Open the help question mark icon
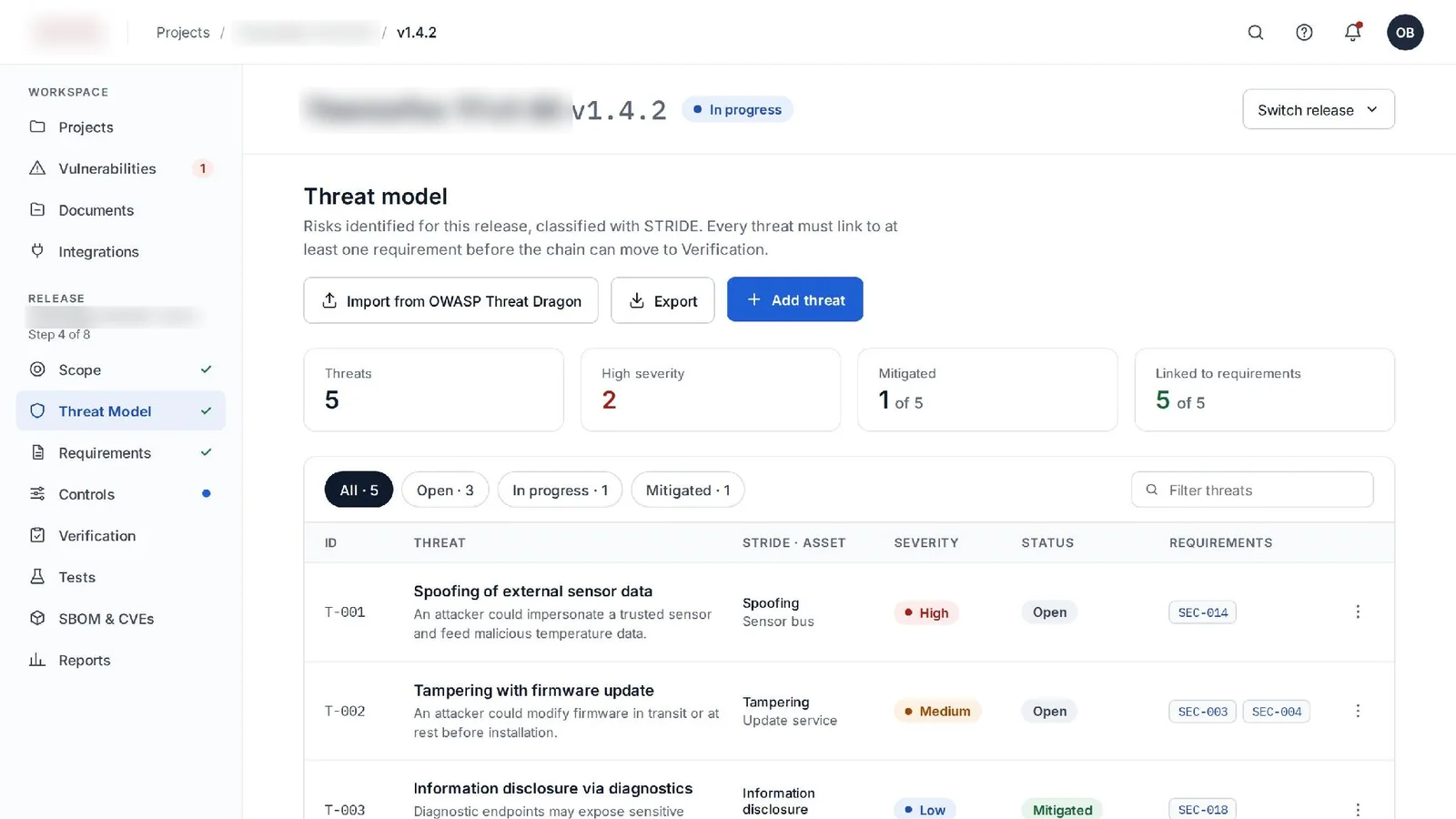The image size is (1456, 819). coord(1304,33)
